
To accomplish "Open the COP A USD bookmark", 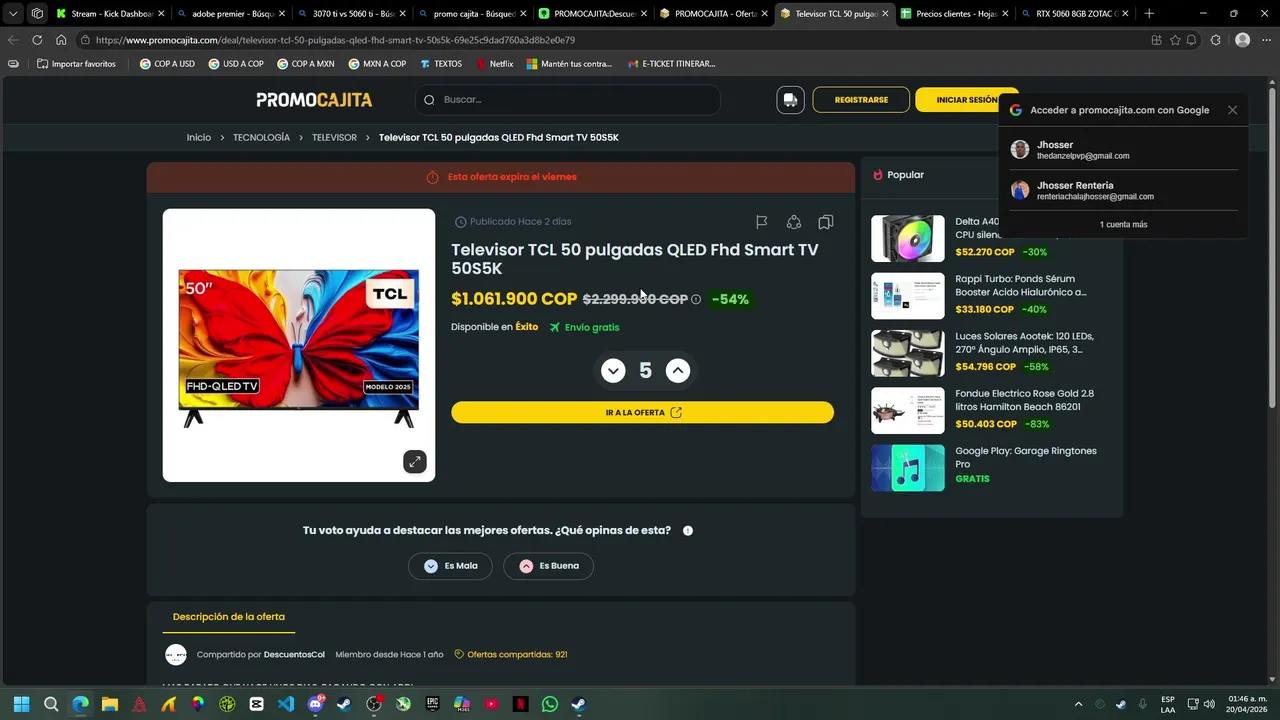I will click(167, 64).
